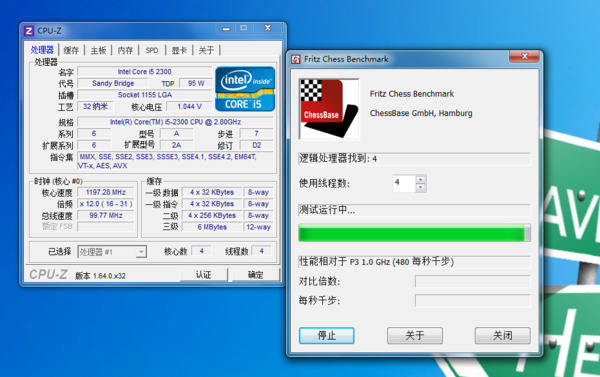Switch to the 缓存 tab in CPU-Z

coord(71,50)
